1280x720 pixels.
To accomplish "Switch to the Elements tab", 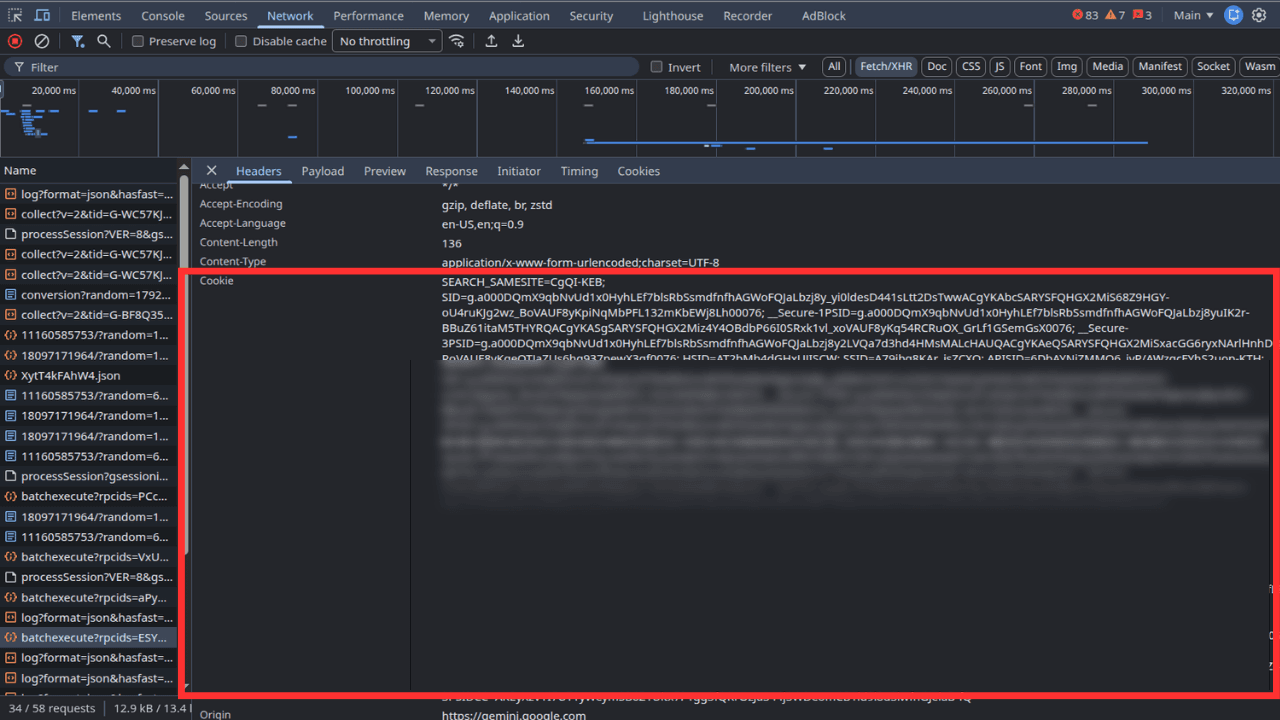I will point(96,15).
